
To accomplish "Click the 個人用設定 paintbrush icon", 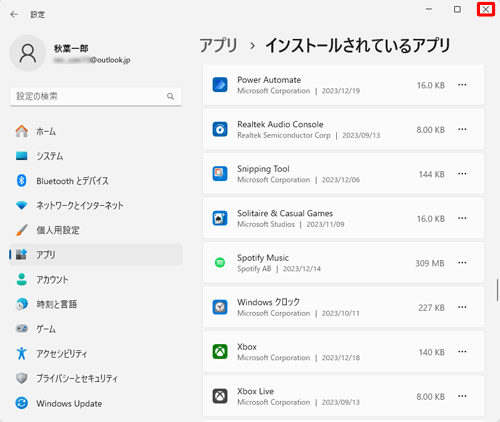I will click(22, 230).
